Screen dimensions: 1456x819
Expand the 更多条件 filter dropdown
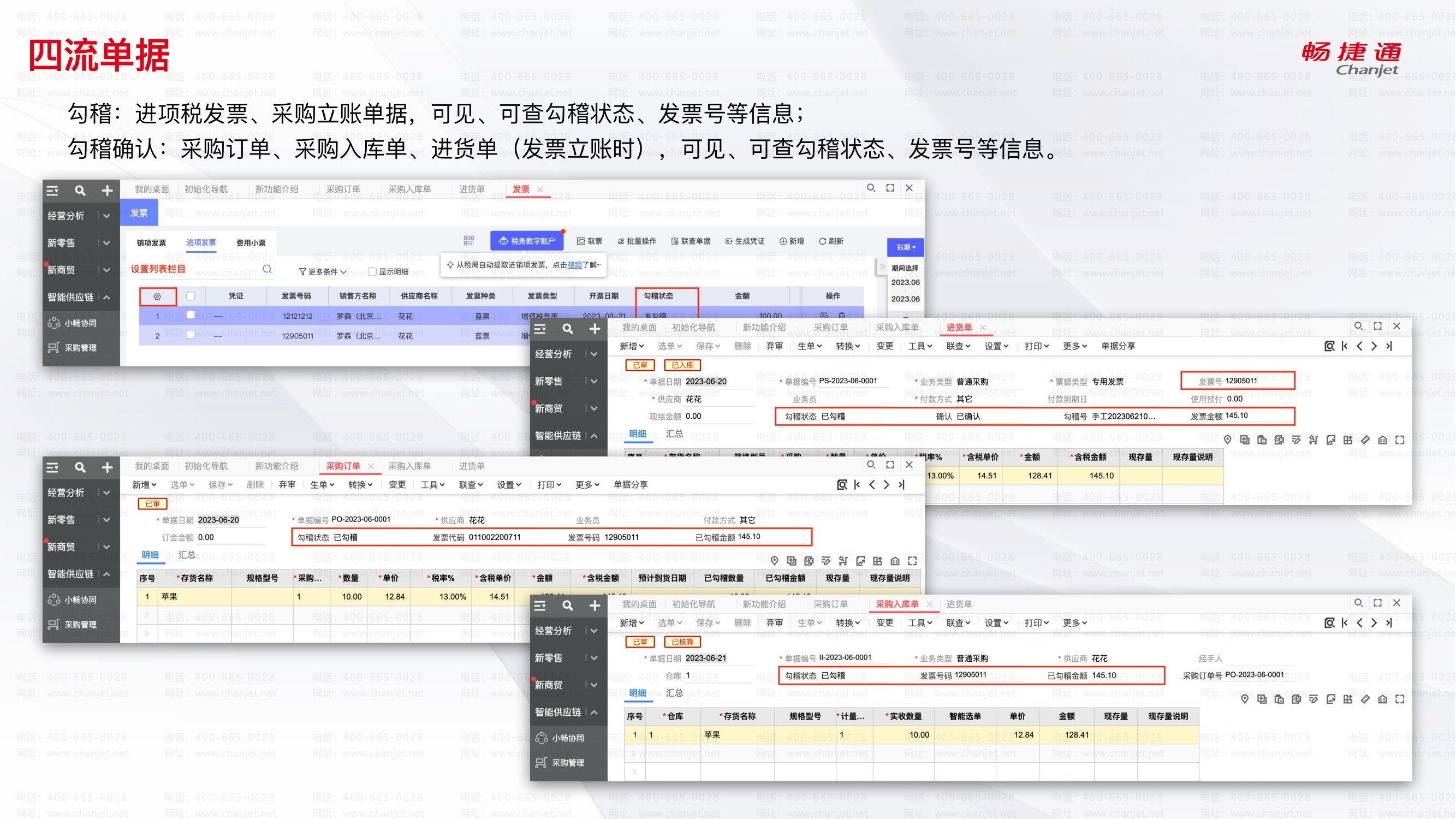pos(323,272)
